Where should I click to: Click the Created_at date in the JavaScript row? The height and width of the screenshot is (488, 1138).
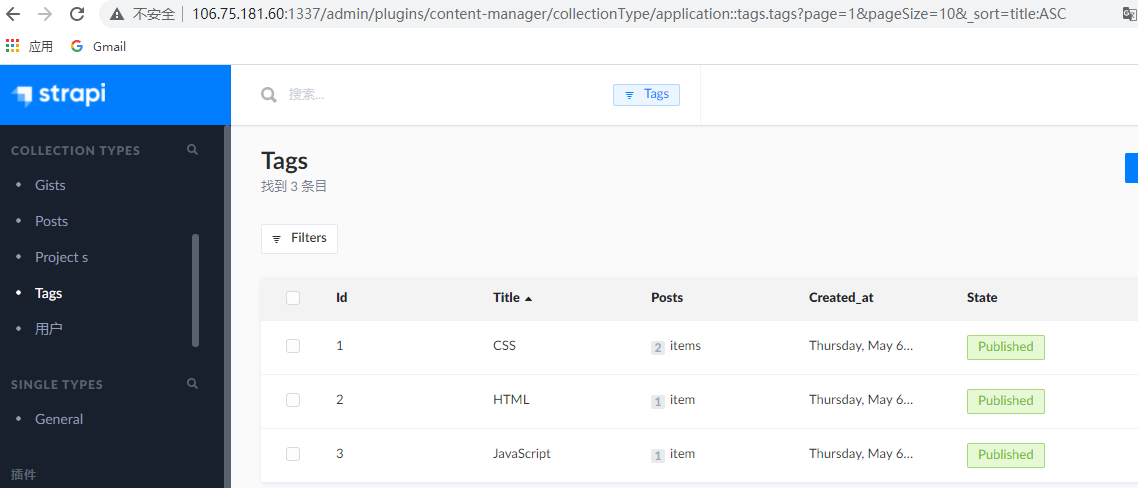861,454
